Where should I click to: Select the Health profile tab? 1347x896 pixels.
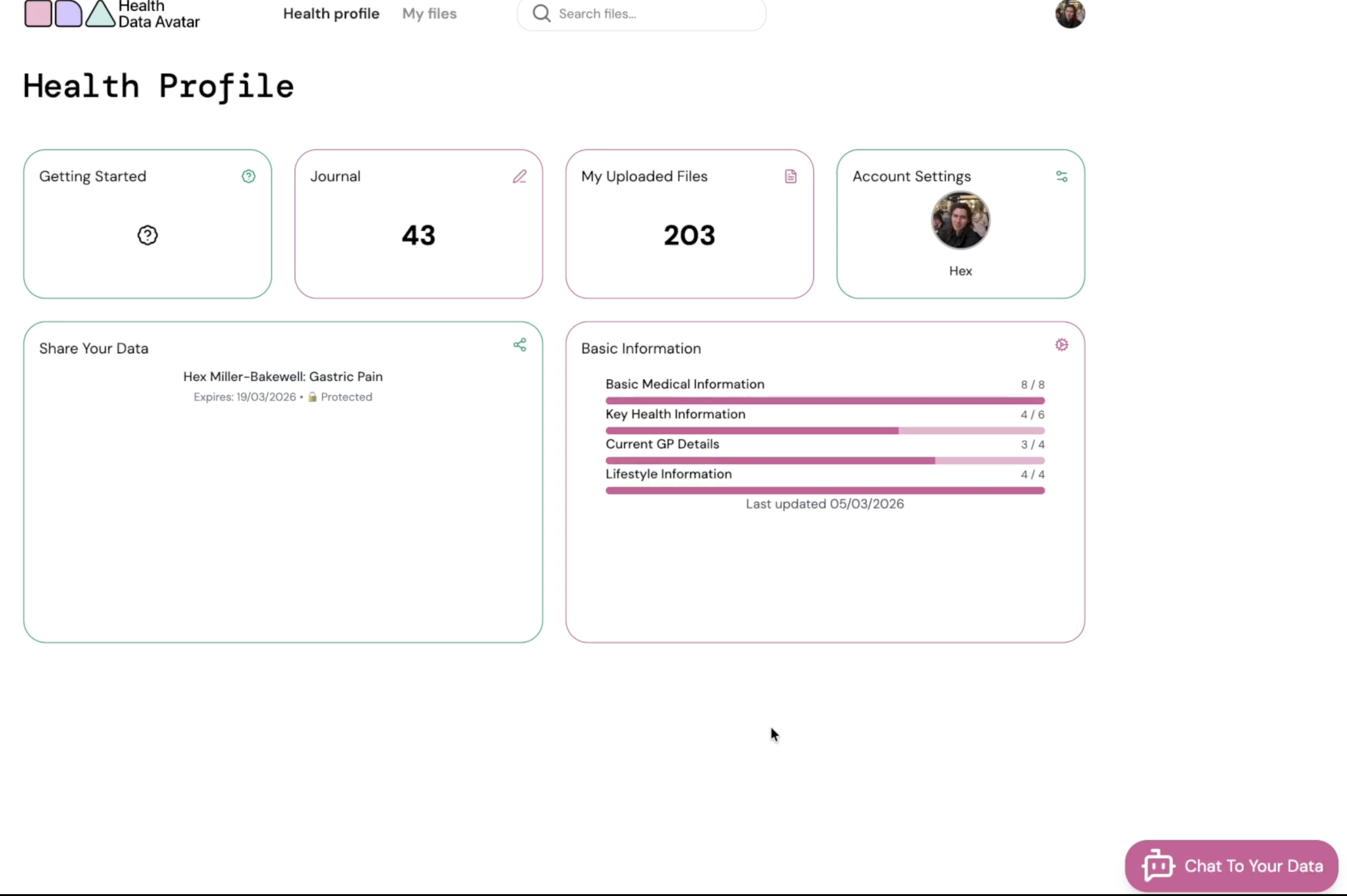tap(330, 13)
